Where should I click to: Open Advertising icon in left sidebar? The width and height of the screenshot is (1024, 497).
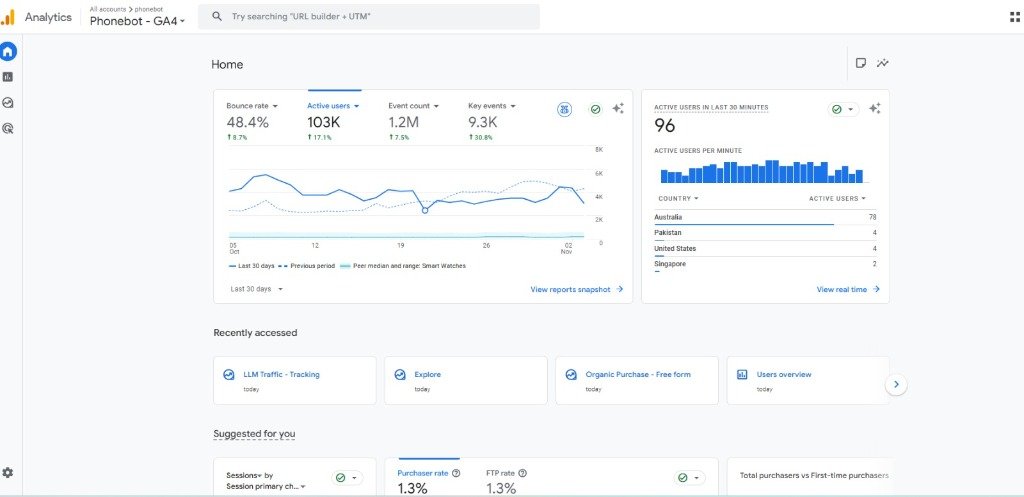pos(8,129)
